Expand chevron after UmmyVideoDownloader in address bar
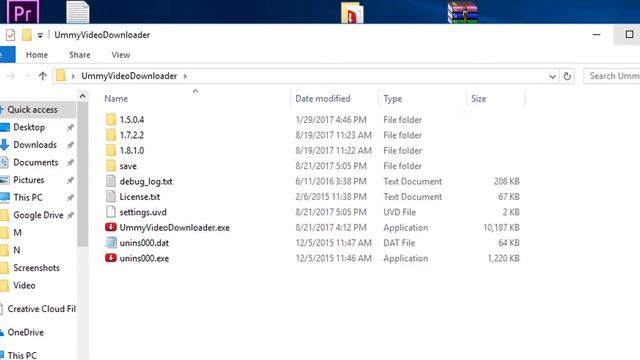This screenshot has width=640, height=360. pyautogui.click(x=185, y=76)
